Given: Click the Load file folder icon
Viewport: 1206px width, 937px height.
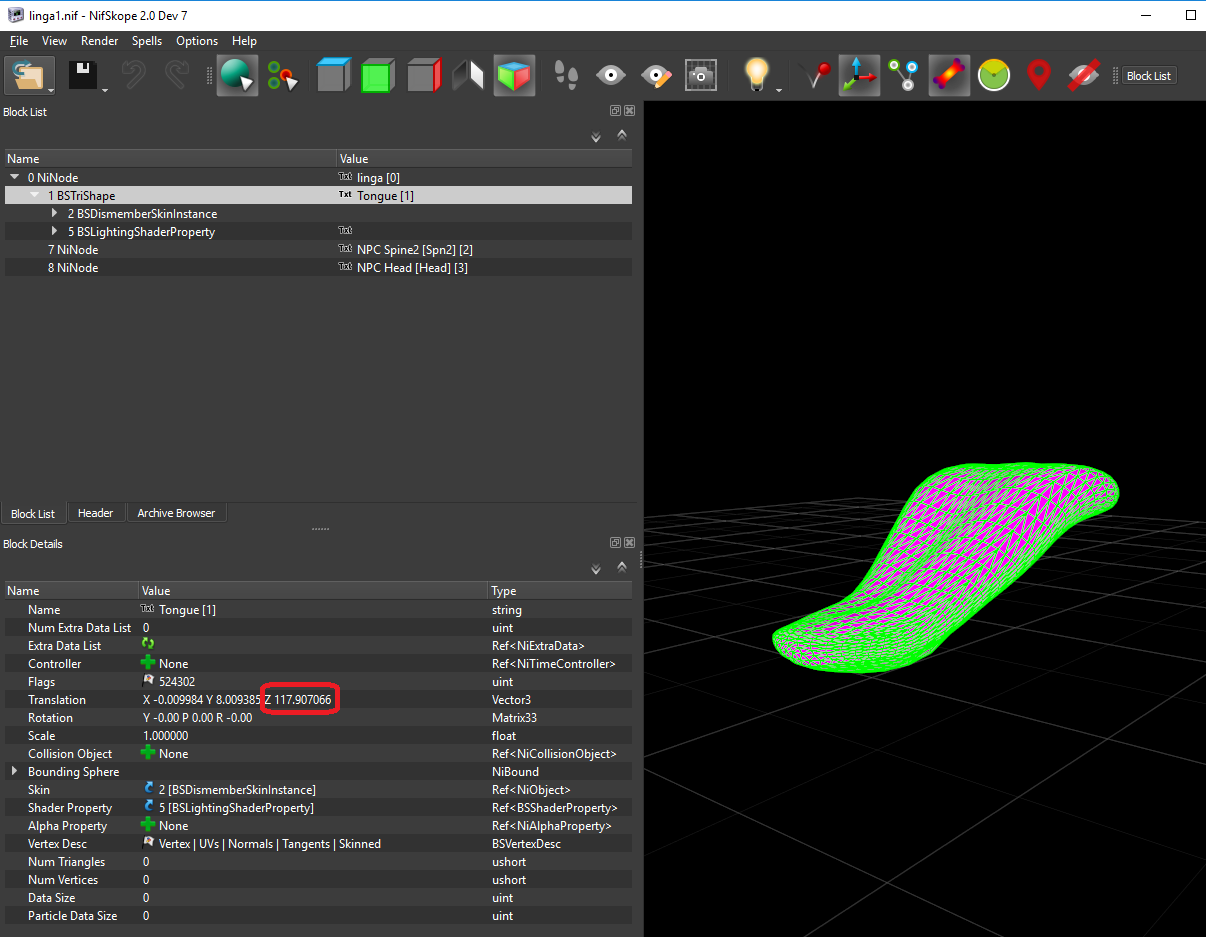Looking at the screenshot, I should pos(28,76).
